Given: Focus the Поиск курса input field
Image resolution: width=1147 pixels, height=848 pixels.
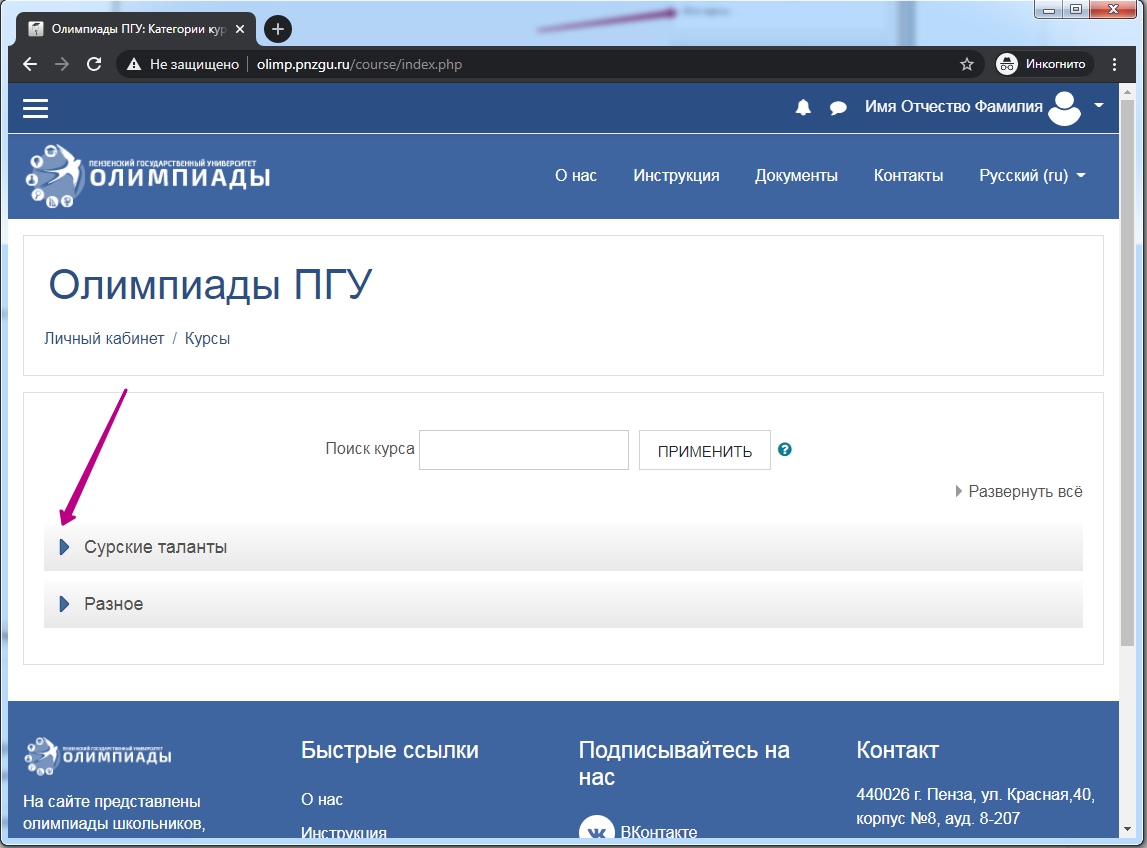Looking at the screenshot, I should point(524,450).
